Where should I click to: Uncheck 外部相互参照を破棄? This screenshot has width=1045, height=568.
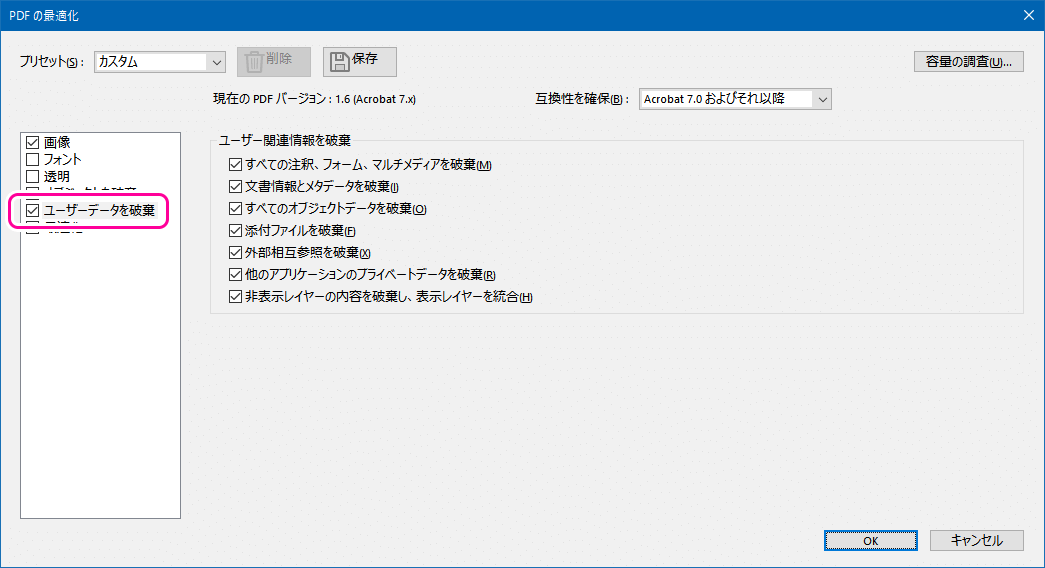pos(235,253)
